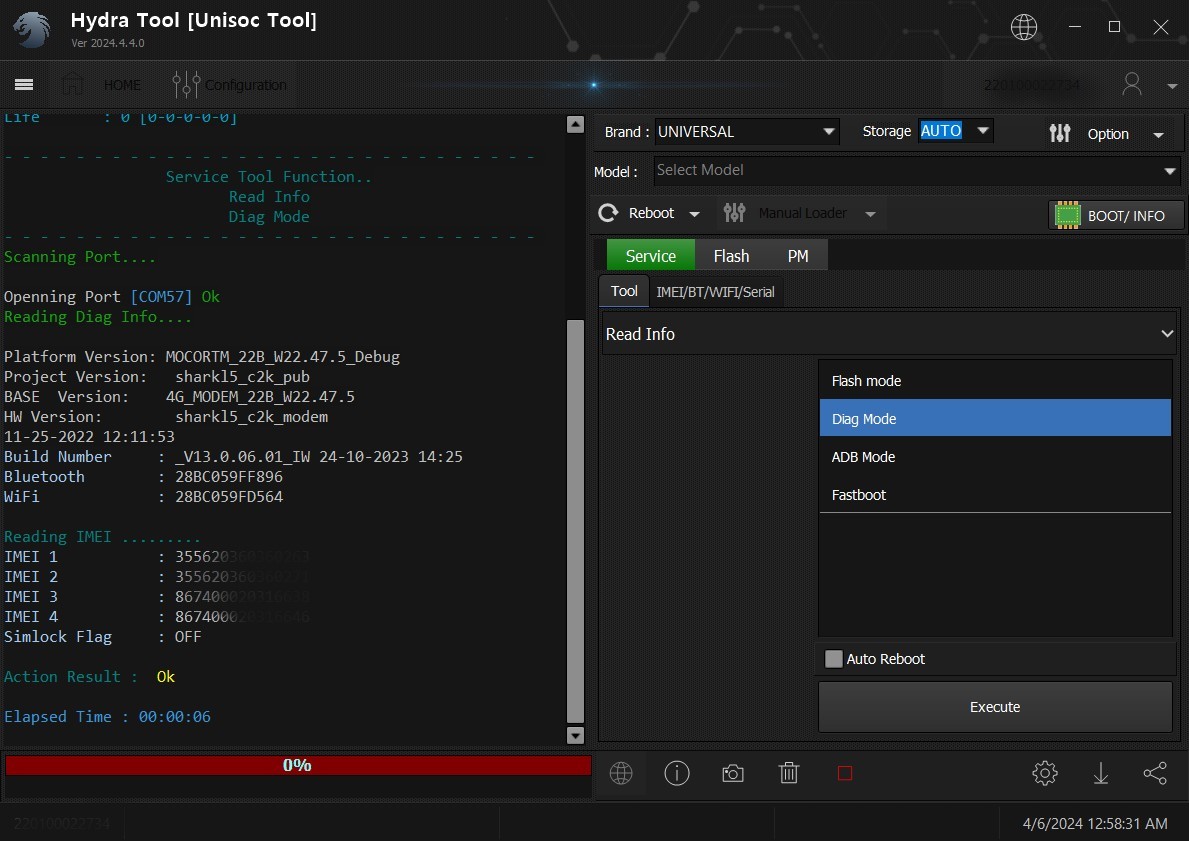This screenshot has height=841, width=1189.
Task: Clear log with trash icon
Action: 789,774
